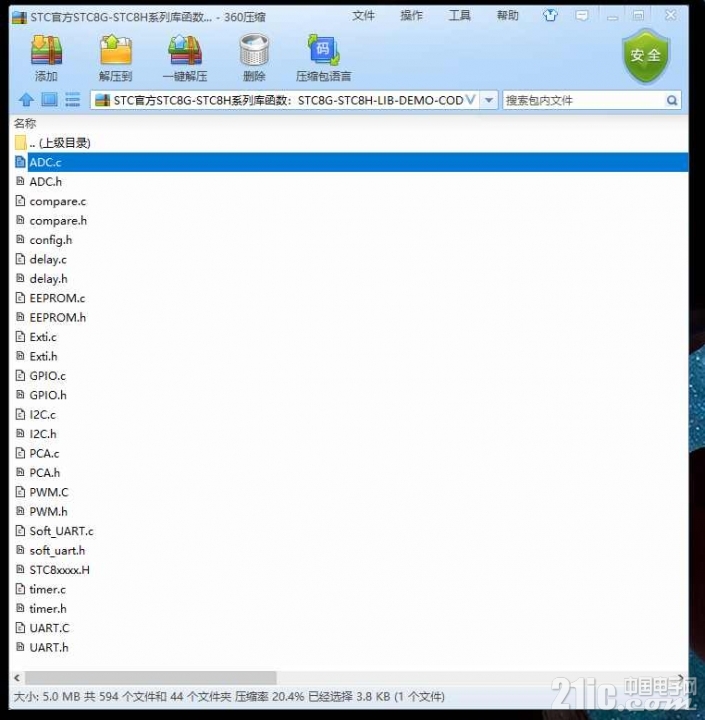Select the STC8xxxx.H file
The height and width of the screenshot is (720, 705).
coord(349,569)
